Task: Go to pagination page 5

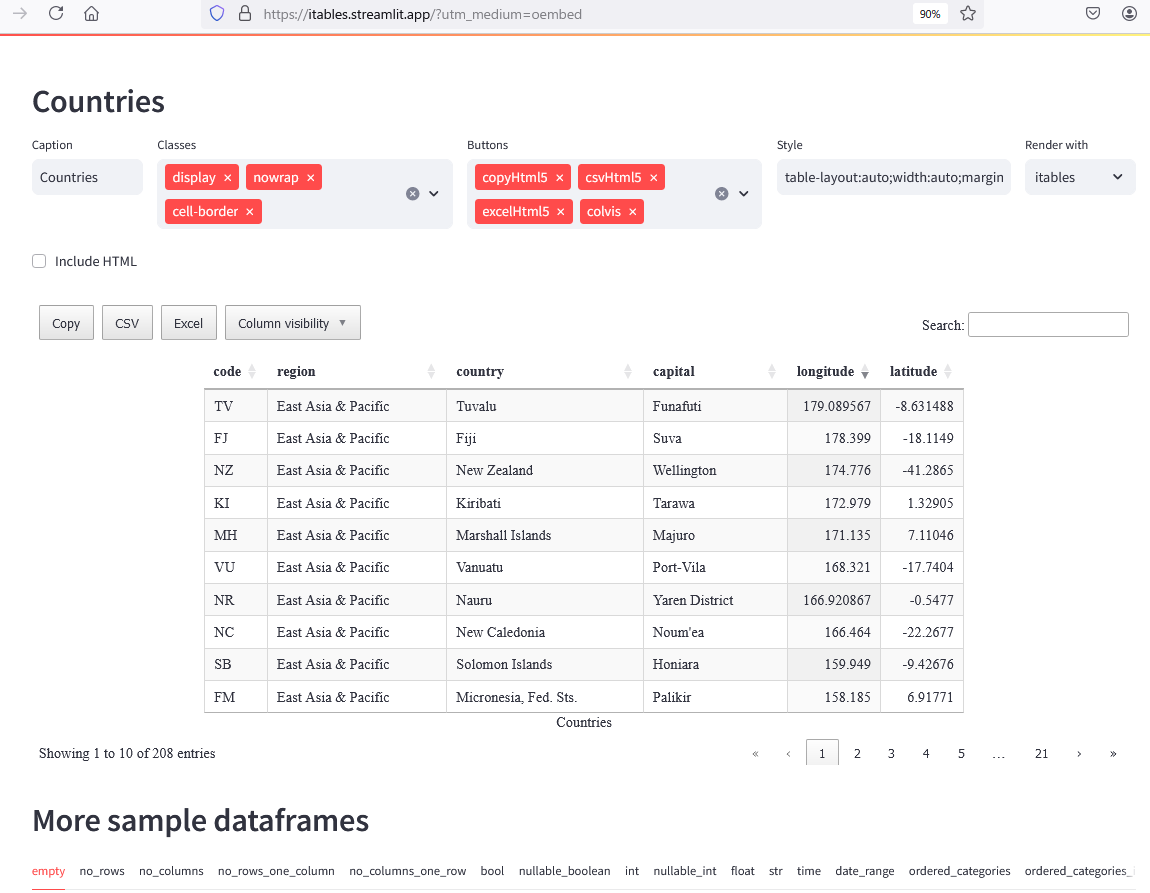Action: pos(962,753)
